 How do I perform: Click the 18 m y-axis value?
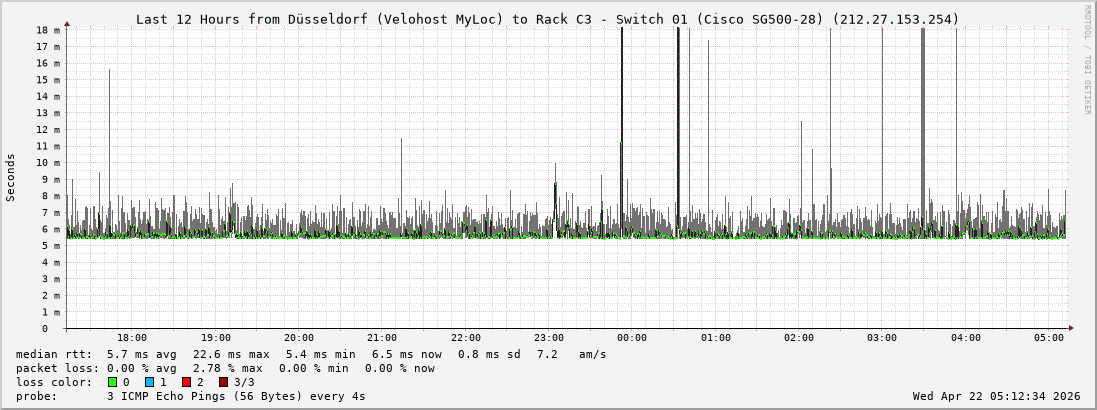tap(49, 30)
